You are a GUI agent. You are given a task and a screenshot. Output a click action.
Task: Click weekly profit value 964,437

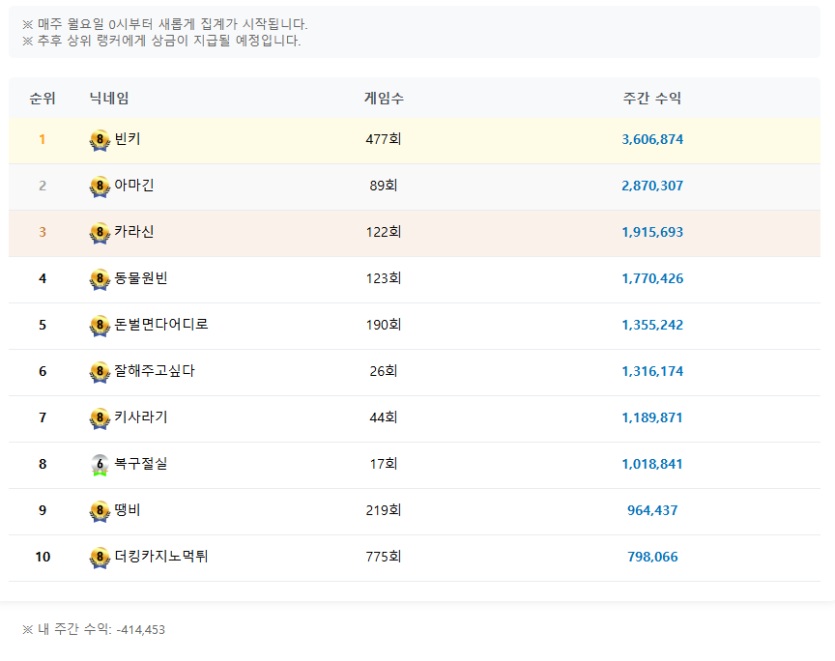[652, 510]
